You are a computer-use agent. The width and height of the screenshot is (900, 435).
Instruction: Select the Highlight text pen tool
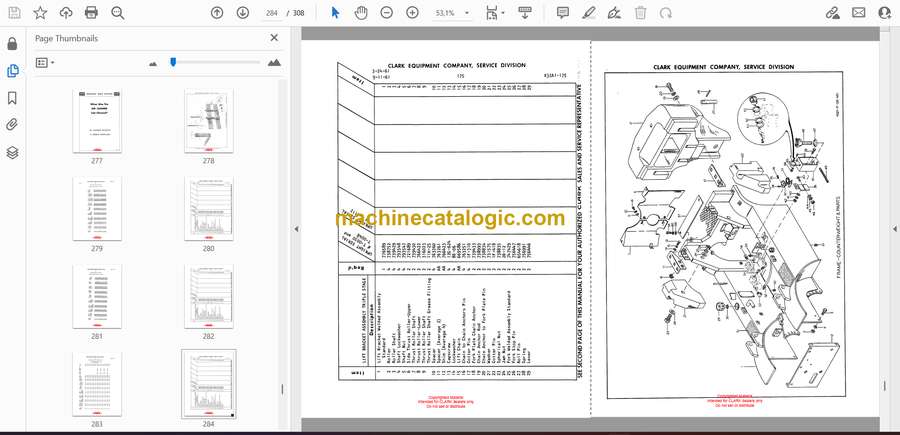pyautogui.click(x=588, y=13)
